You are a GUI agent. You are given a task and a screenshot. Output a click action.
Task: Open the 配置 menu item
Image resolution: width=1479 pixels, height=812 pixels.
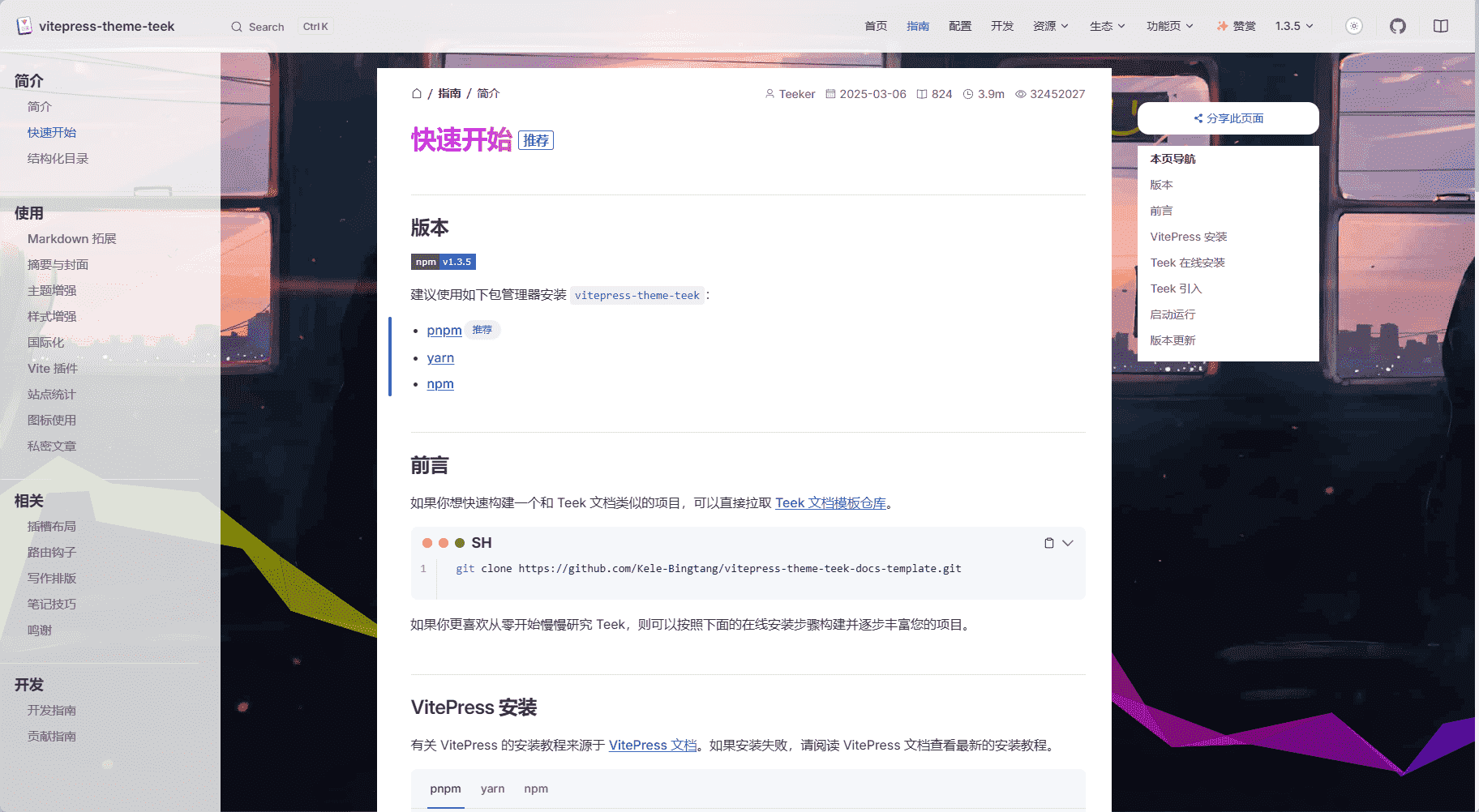(960, 26)
